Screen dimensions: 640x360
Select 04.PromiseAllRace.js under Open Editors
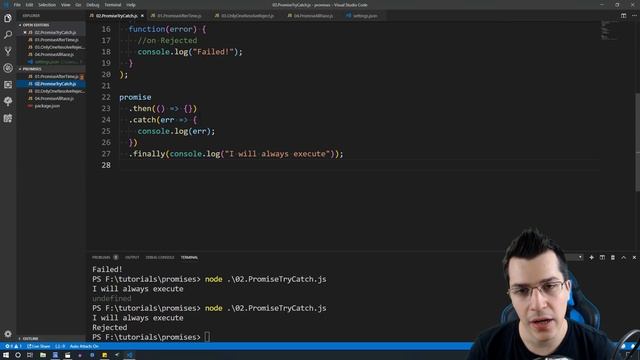click(51, 54)
